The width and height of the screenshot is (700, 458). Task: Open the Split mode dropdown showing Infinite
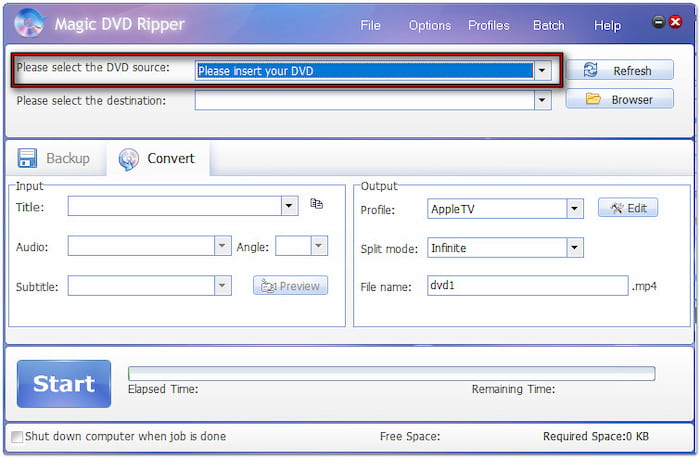click(575, 248)
